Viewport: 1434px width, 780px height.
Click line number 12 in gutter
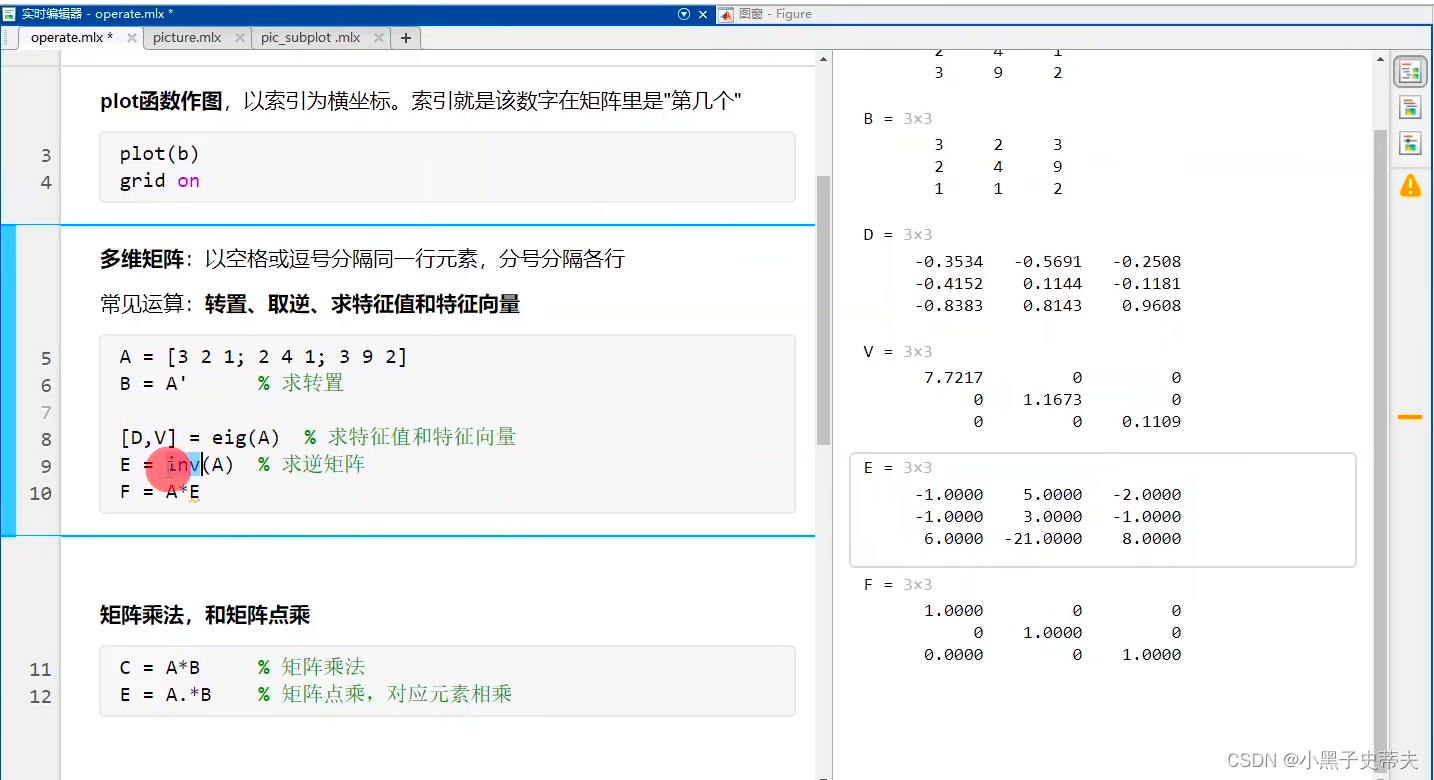point(40,695)
